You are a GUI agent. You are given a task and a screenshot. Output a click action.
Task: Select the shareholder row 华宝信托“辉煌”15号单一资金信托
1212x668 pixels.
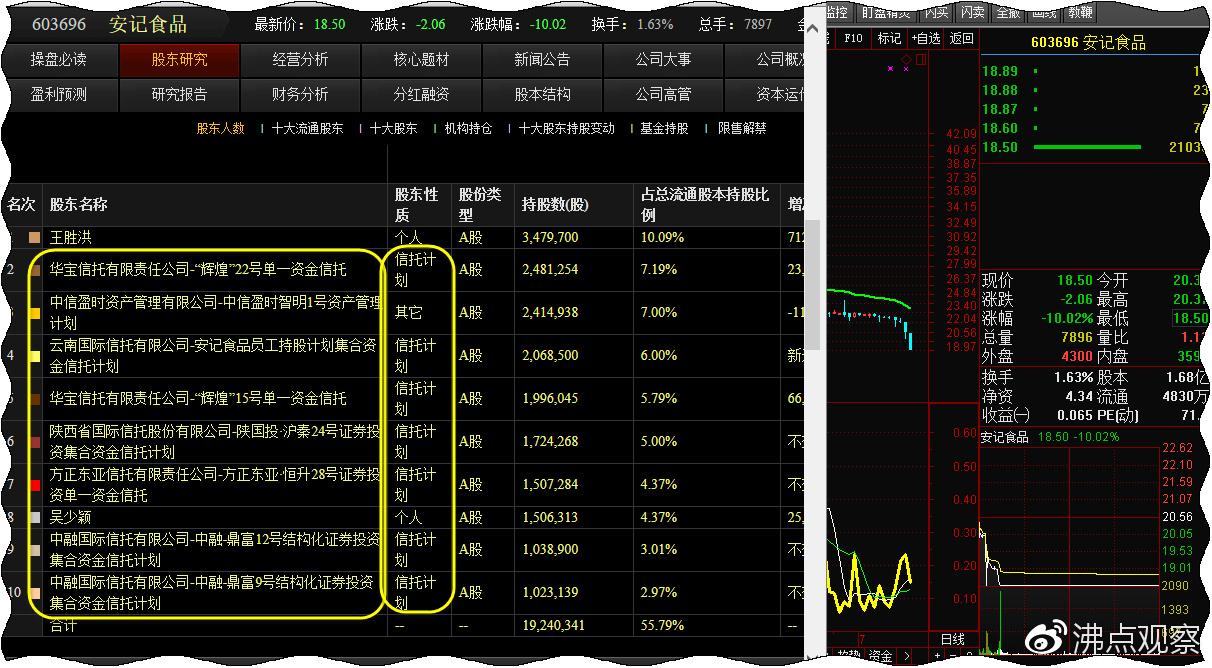198,399
